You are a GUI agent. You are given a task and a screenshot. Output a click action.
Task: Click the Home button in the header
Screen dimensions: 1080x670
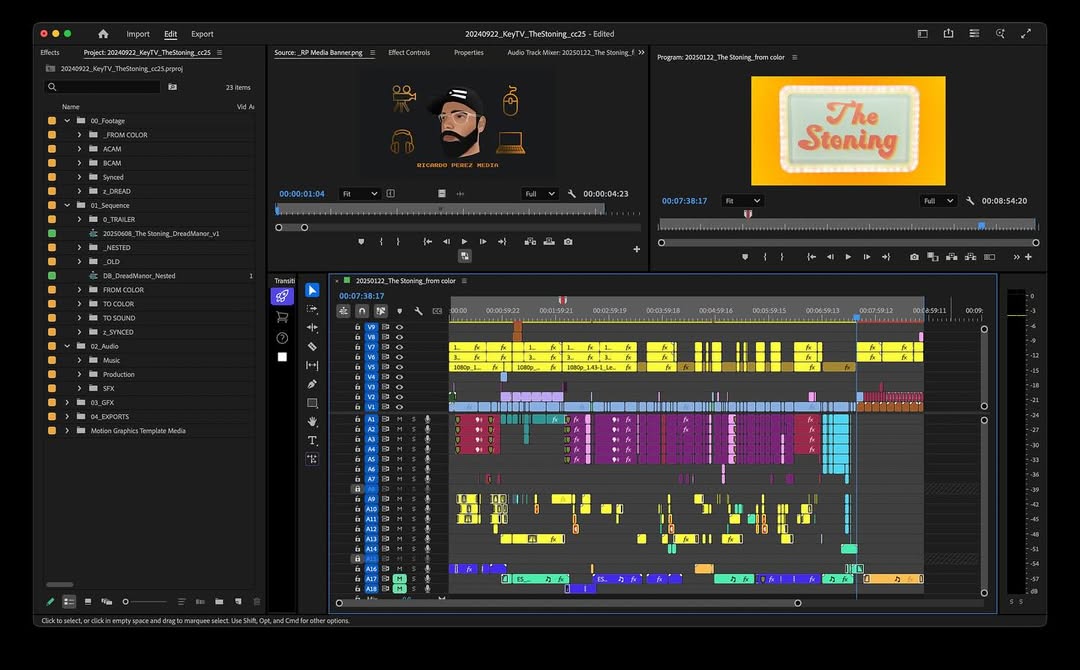[x=103, y=34]
